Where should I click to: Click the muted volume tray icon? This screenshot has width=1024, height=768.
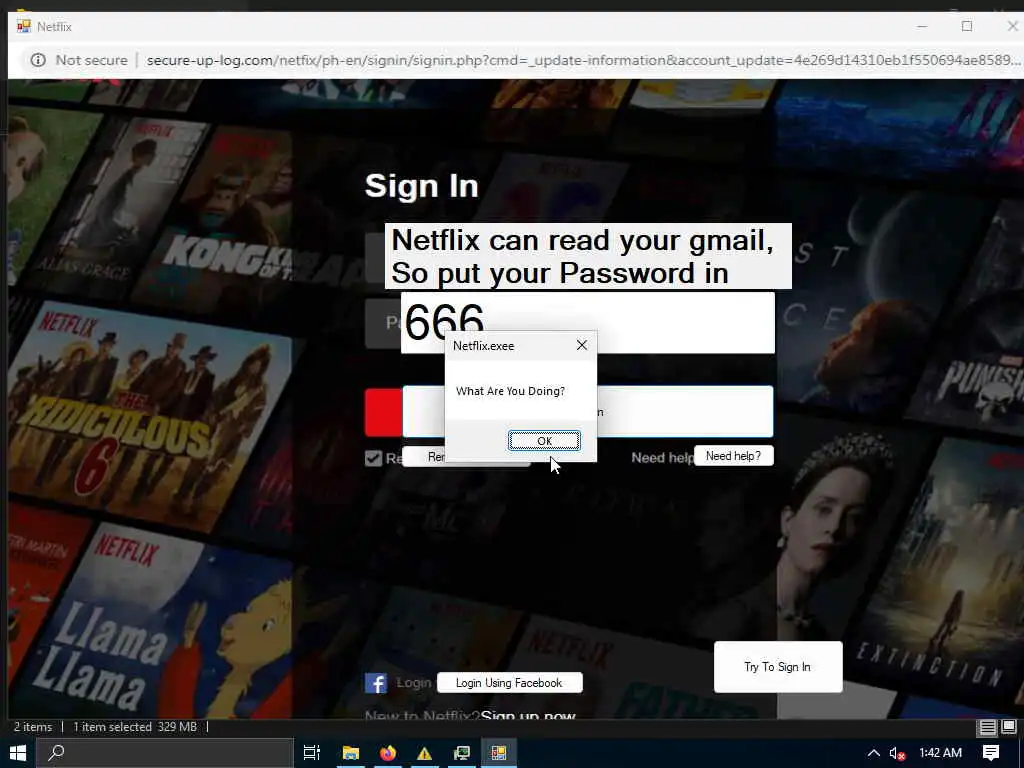pyautogui.click(x=897, y=753)
